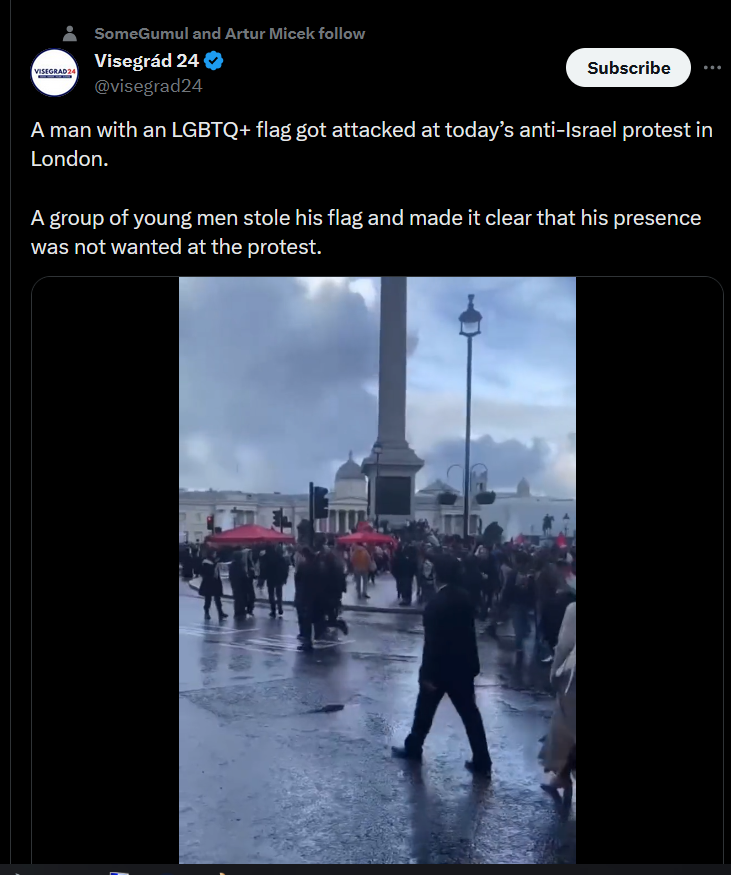Click the walking man in dark suit
The height and width of the screenshot is (875, 731).
click(x=446, y=664)
